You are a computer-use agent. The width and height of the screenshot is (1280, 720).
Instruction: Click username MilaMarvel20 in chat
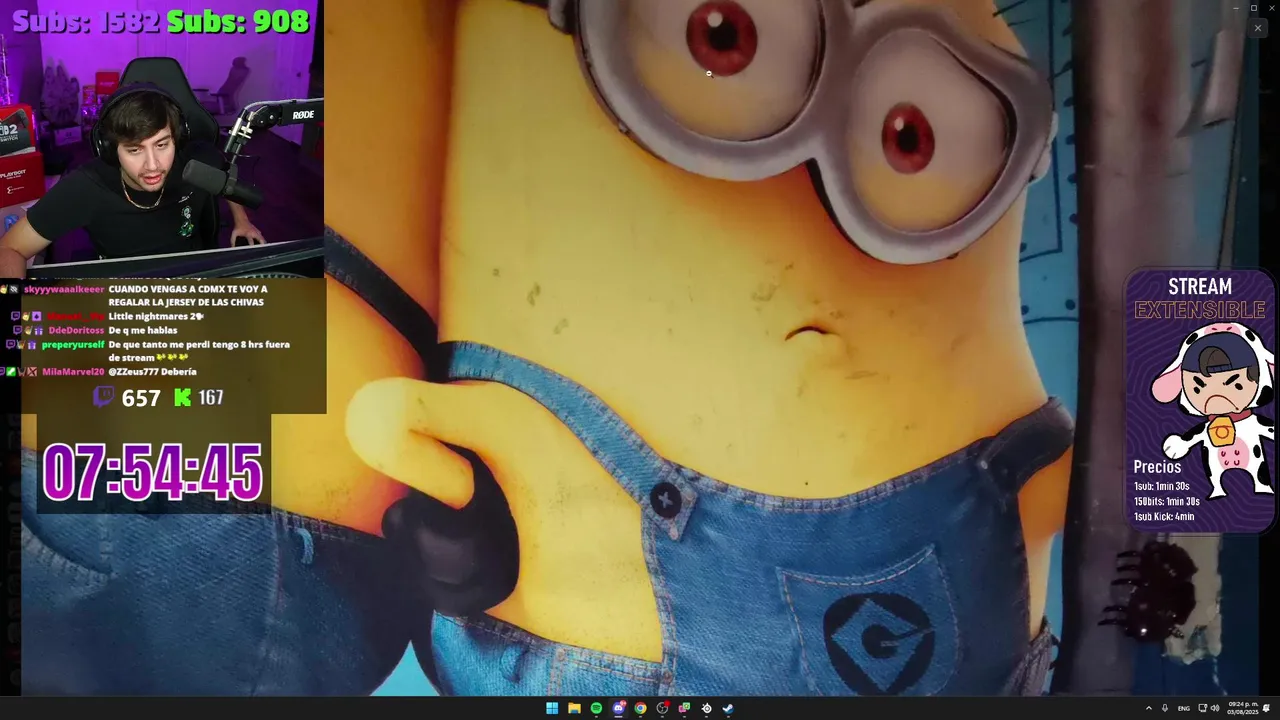coord(73,372)
